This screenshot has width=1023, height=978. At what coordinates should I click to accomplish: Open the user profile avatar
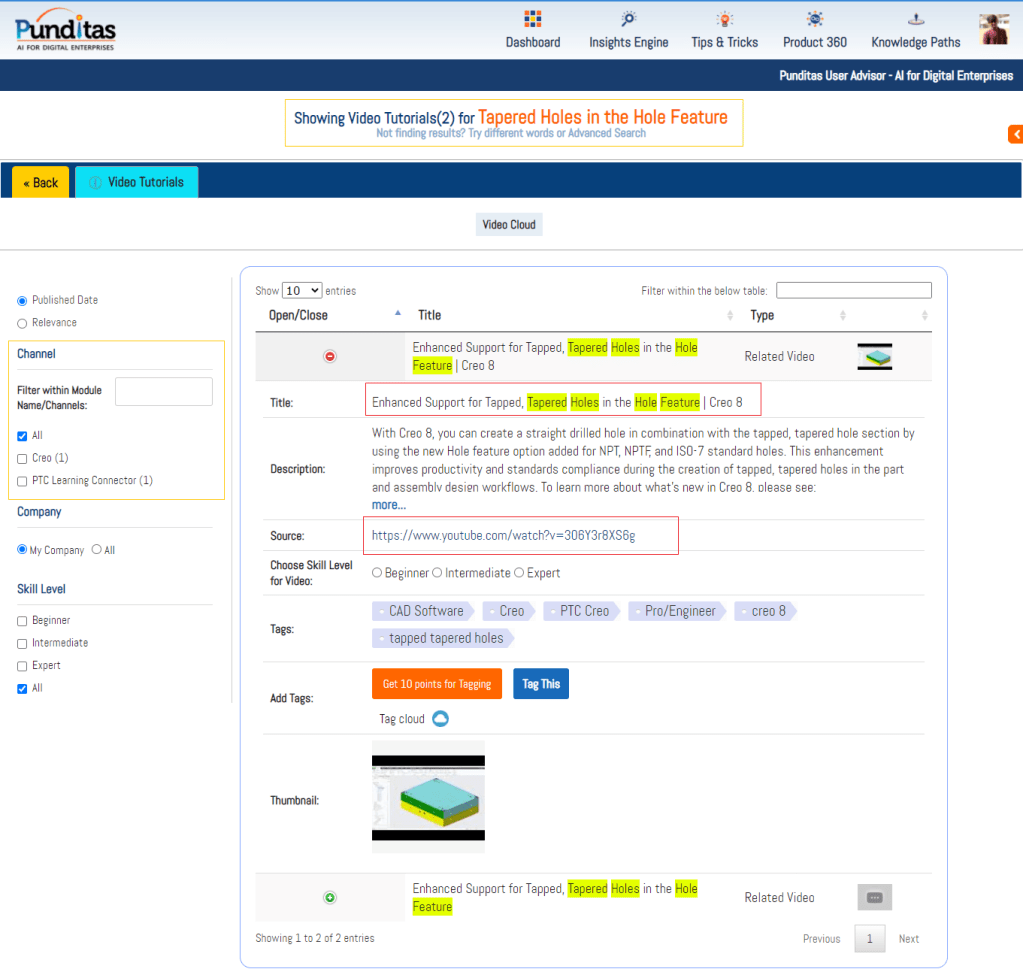pos(994,29)
